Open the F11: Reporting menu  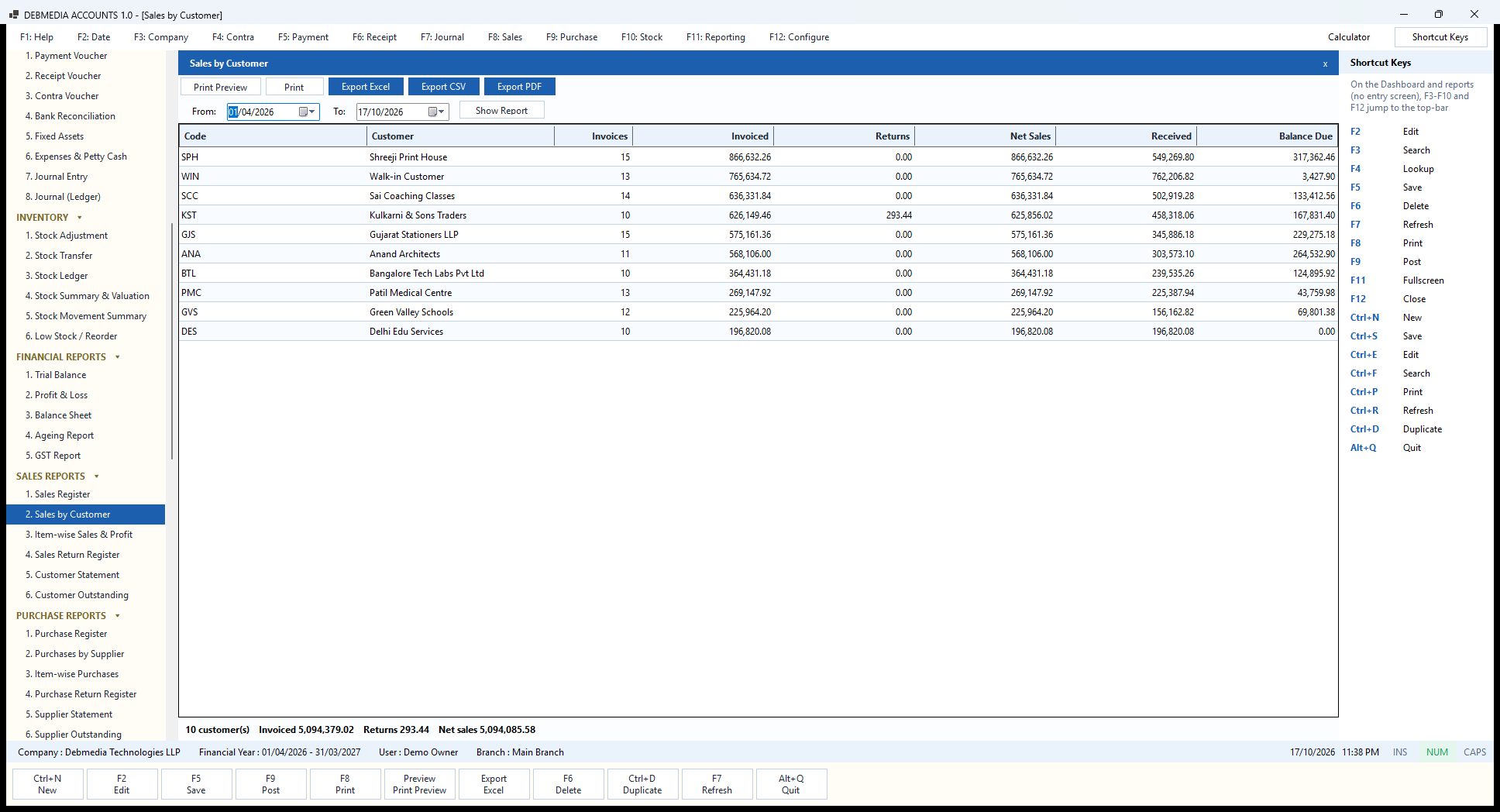point(716,37)
